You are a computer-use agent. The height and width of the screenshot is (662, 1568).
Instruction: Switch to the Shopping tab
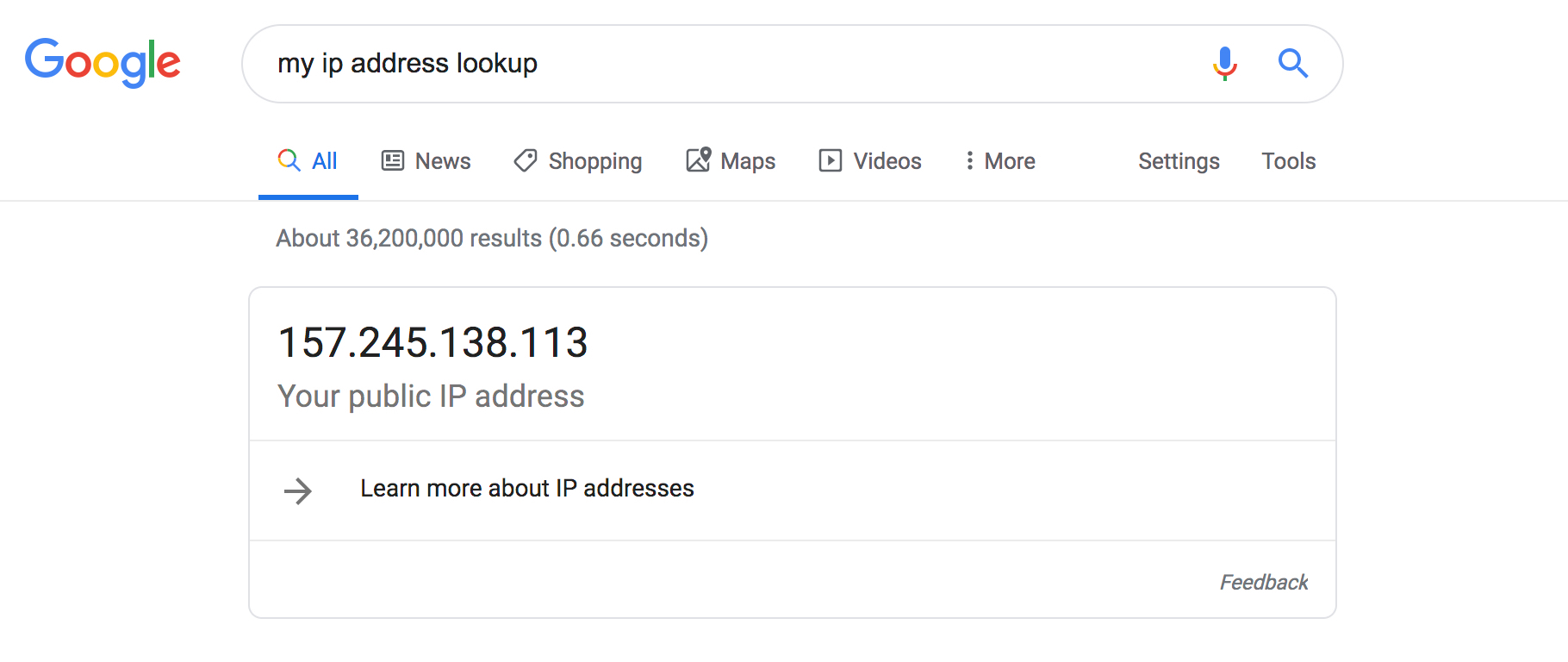click(x=594, y=161)
